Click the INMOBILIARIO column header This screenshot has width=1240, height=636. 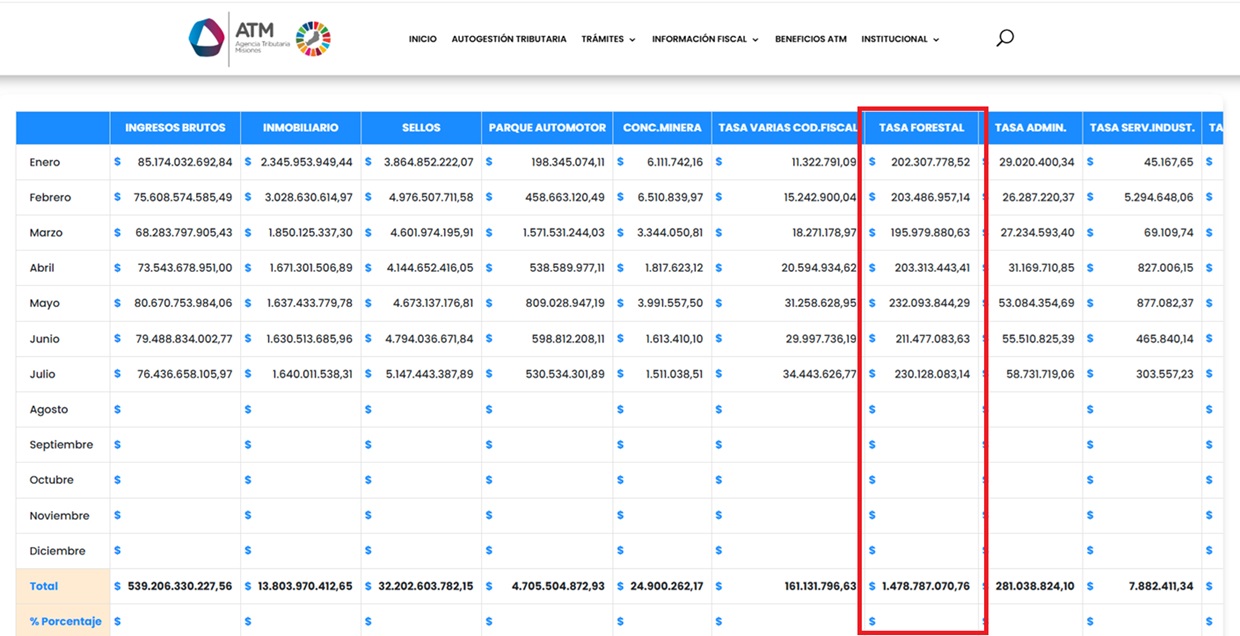pos(300,128)
